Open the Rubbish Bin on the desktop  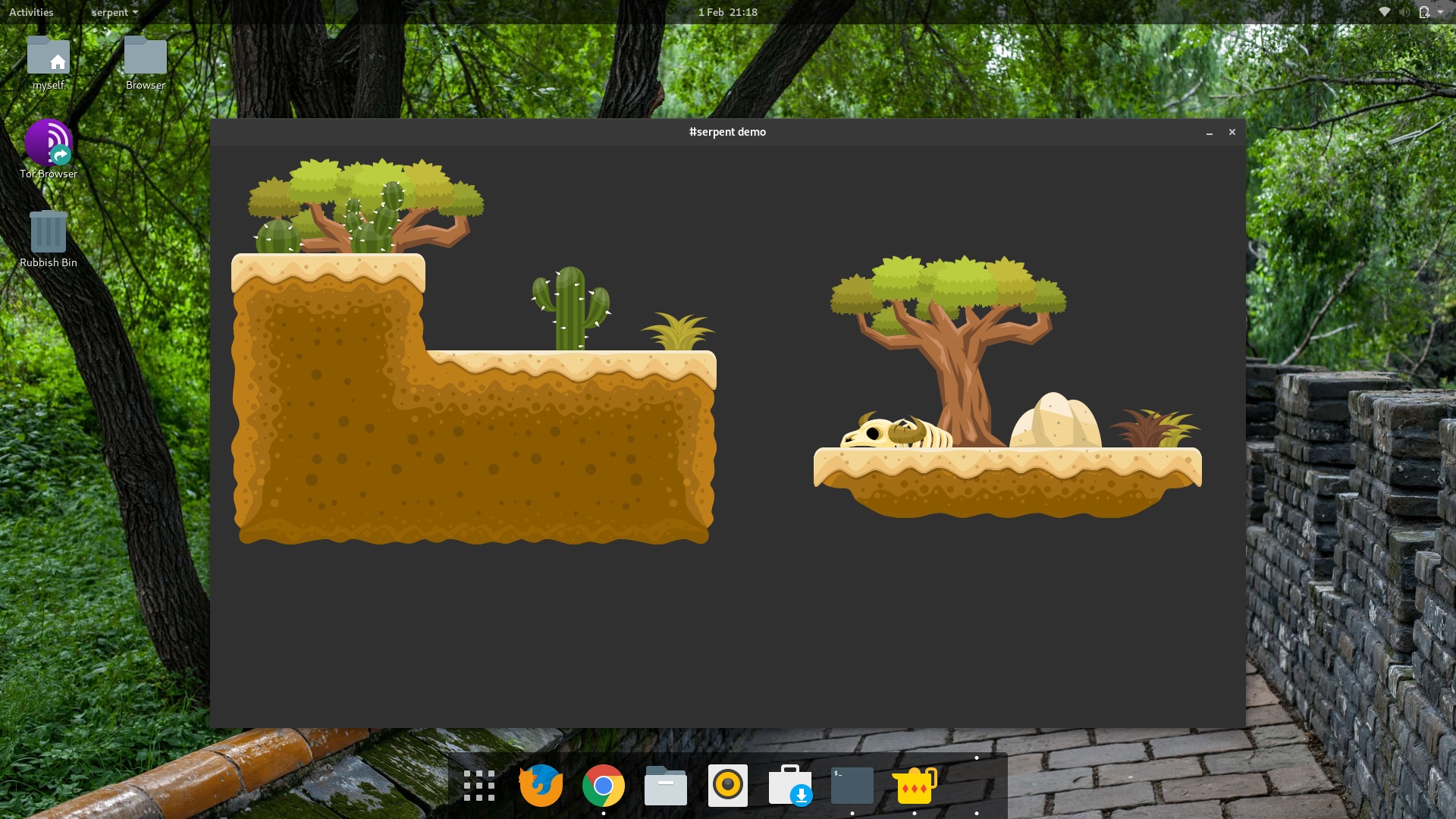[x=48, y=231]
